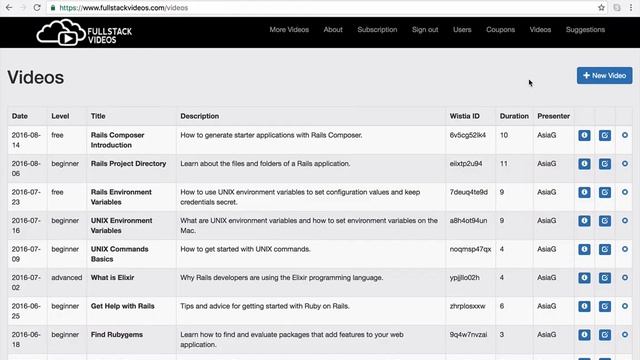Image resolution: width=640 pixels, height=360 pixels.
Task: Click the Elixir programming language description
Action: (282, 278)
